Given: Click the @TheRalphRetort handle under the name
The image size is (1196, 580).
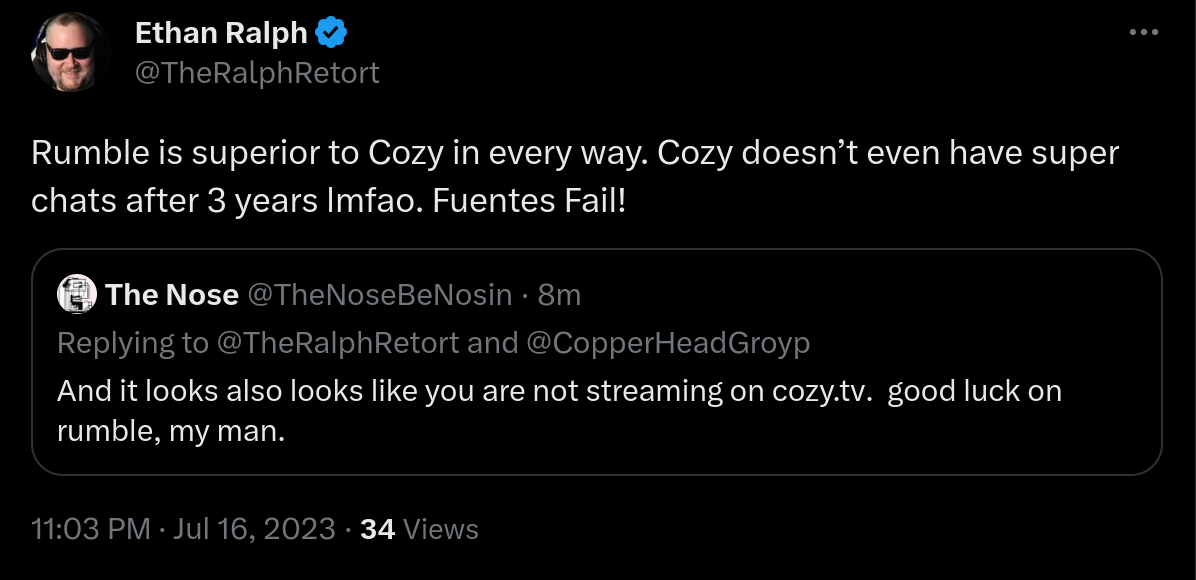Looking at the screenshot, I should pos(257,73).
